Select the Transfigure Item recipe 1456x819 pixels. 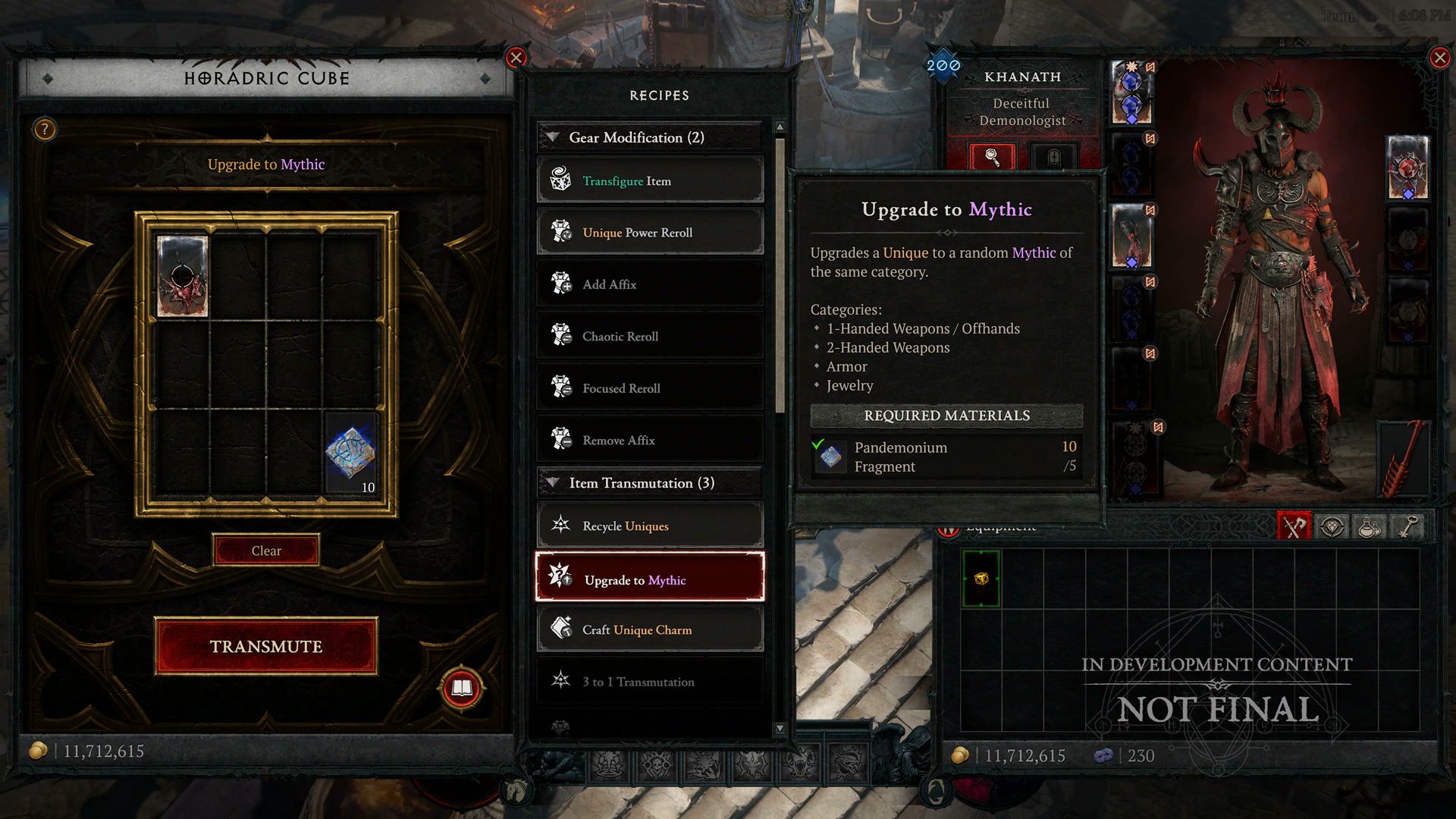point(650,180)
